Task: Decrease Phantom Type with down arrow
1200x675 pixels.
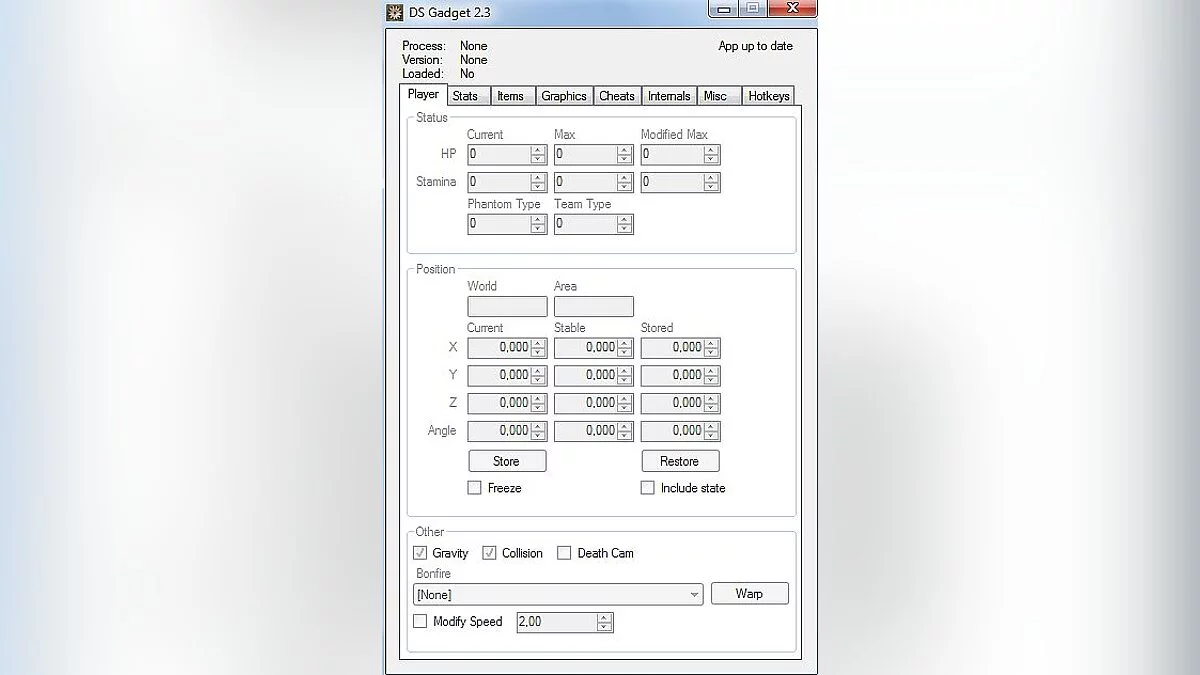Action: tap(538, 228)
